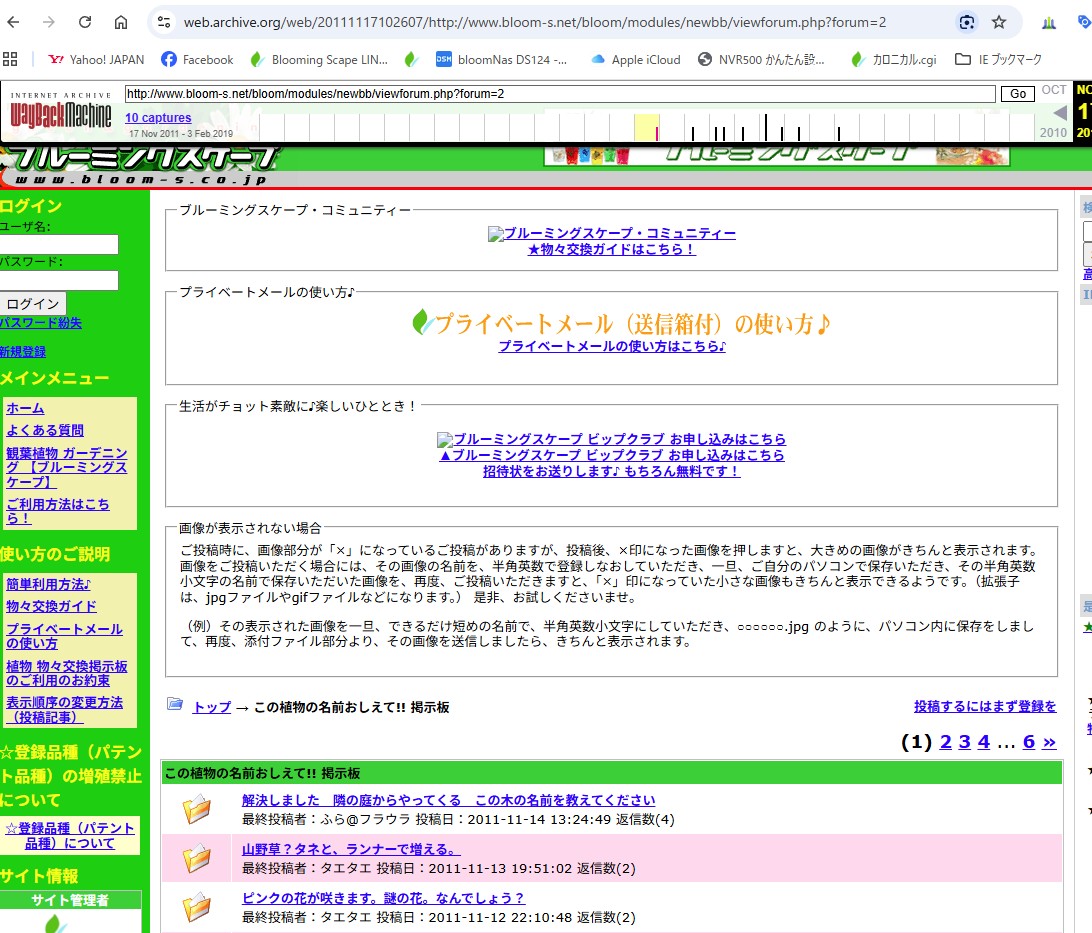Click the プライベートメール（送信箱付）の使い方 banner
The width and height of the screenshot is (1092, 933).
(x=621, y=323)
